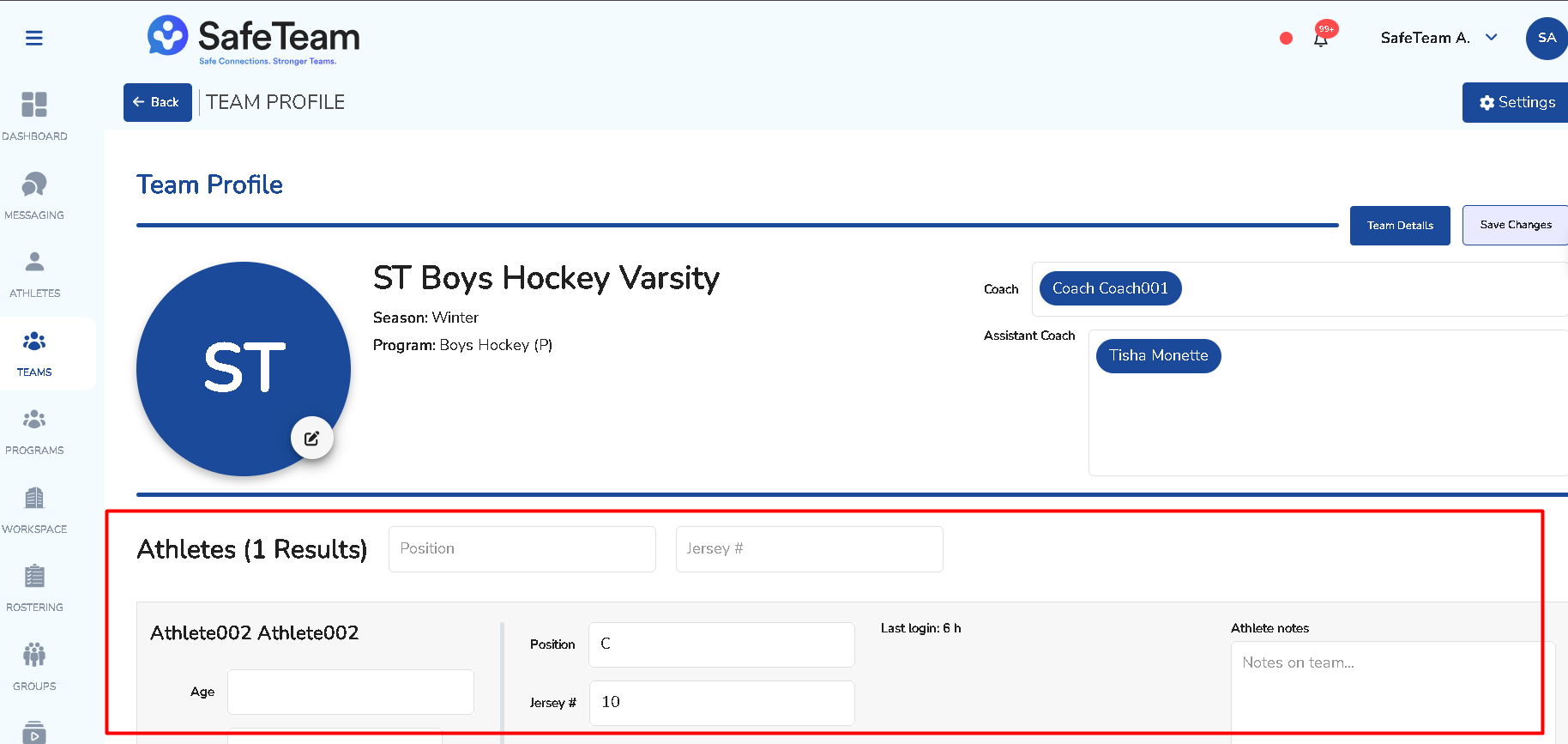Edit team logo pencil icon
The image size is (1568, 744).
point(312,439)
